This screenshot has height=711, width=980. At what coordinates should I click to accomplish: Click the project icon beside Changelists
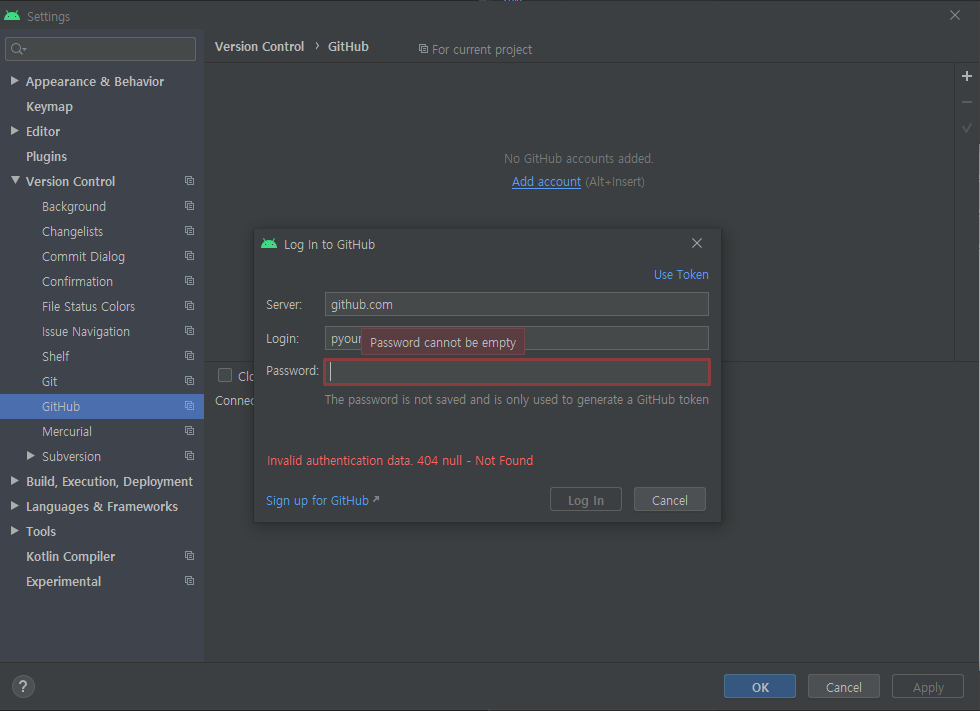(189, 231)
